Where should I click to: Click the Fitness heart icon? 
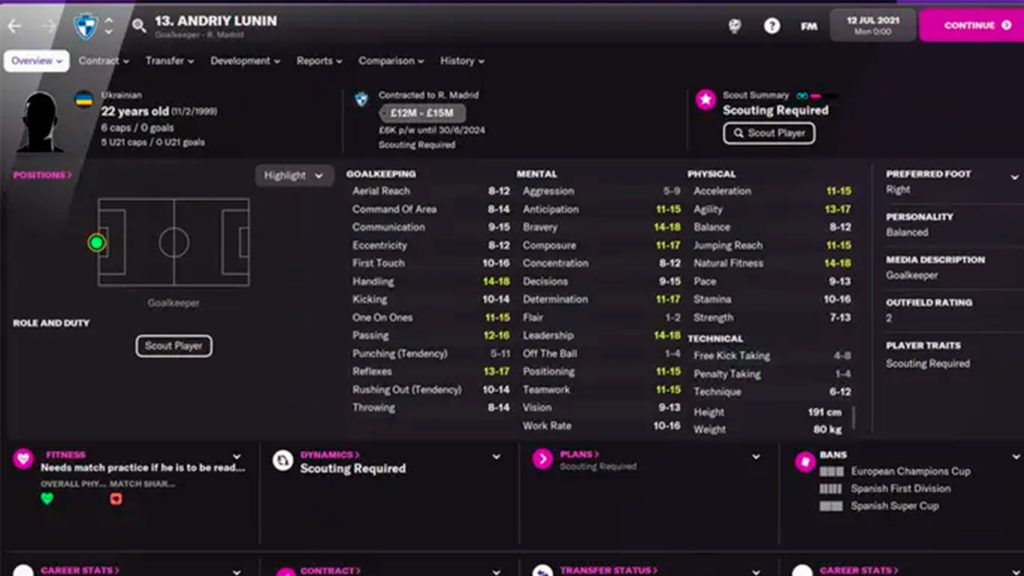[22, 459]
